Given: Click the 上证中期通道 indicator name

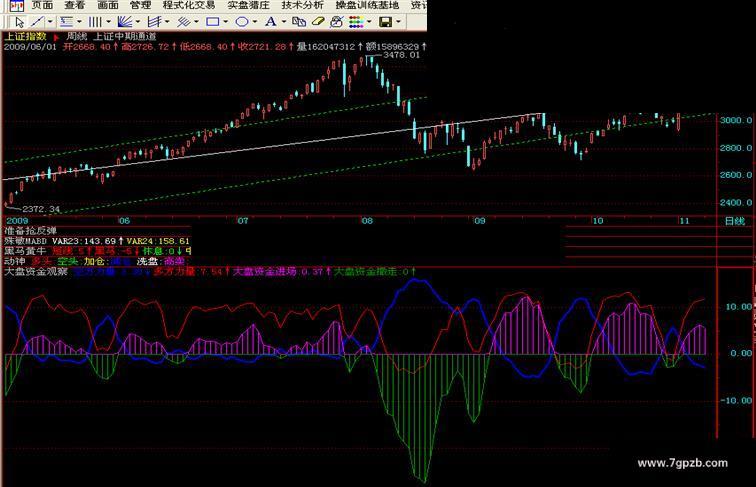Looking at the screenshot, I should click(x=124, y=36).
